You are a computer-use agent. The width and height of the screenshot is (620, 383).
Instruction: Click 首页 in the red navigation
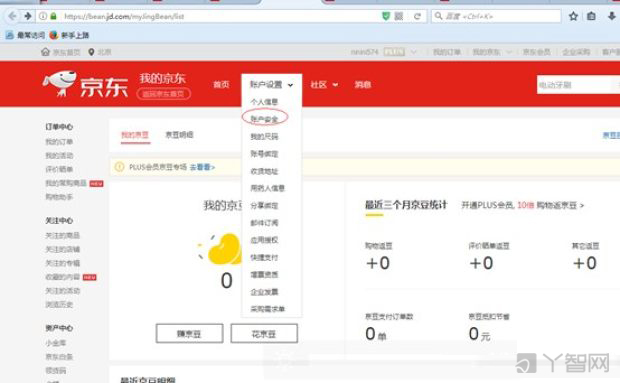click(221, 85)
